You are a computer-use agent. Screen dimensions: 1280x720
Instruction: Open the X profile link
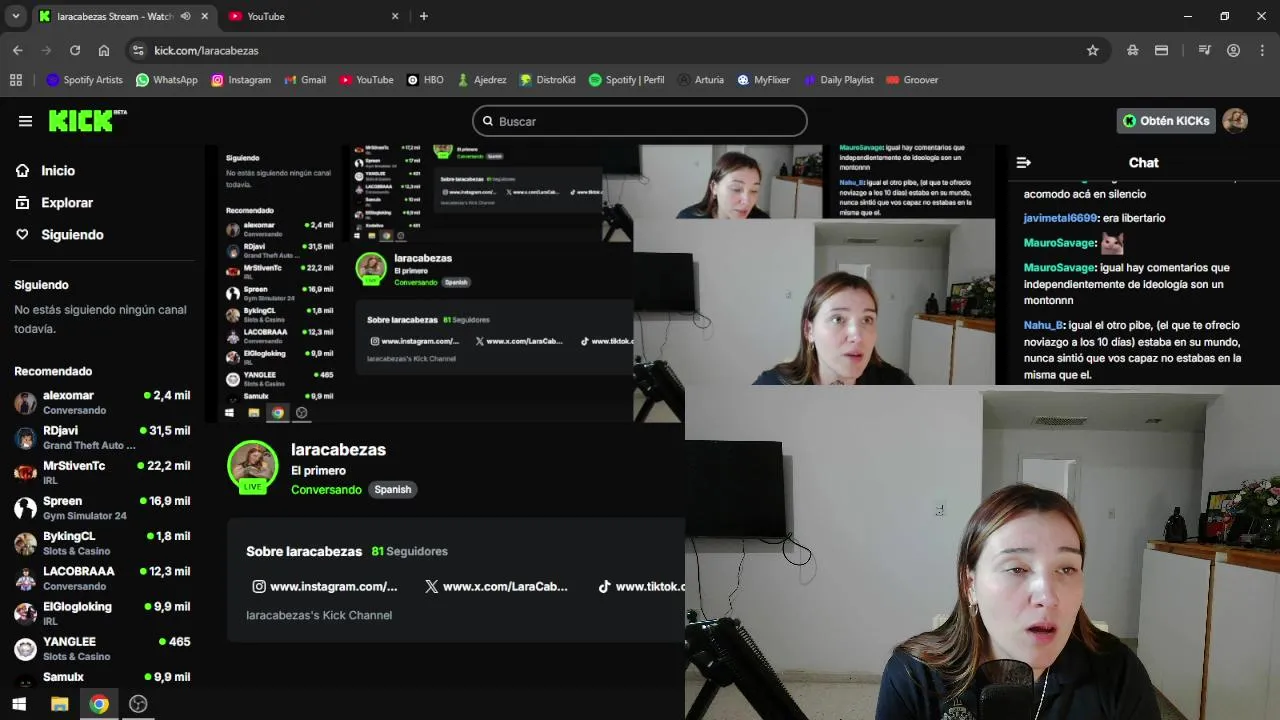pyautogui.click(x=496, y=587)
